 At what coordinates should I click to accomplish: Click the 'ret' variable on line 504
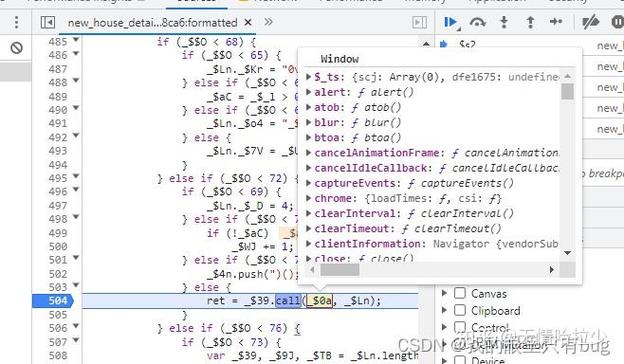tap(216, 300)
